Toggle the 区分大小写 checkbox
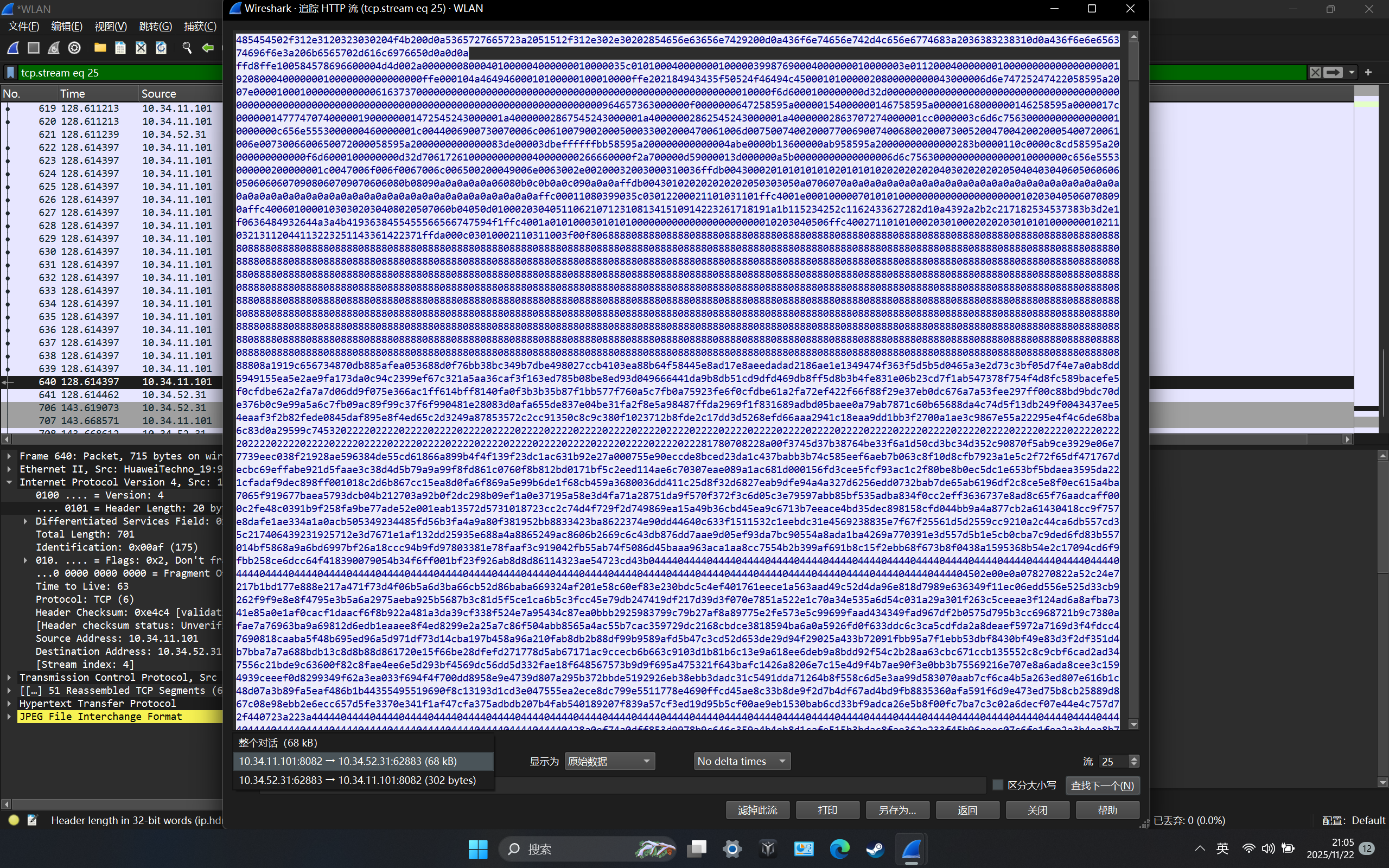 pos(998,785)
